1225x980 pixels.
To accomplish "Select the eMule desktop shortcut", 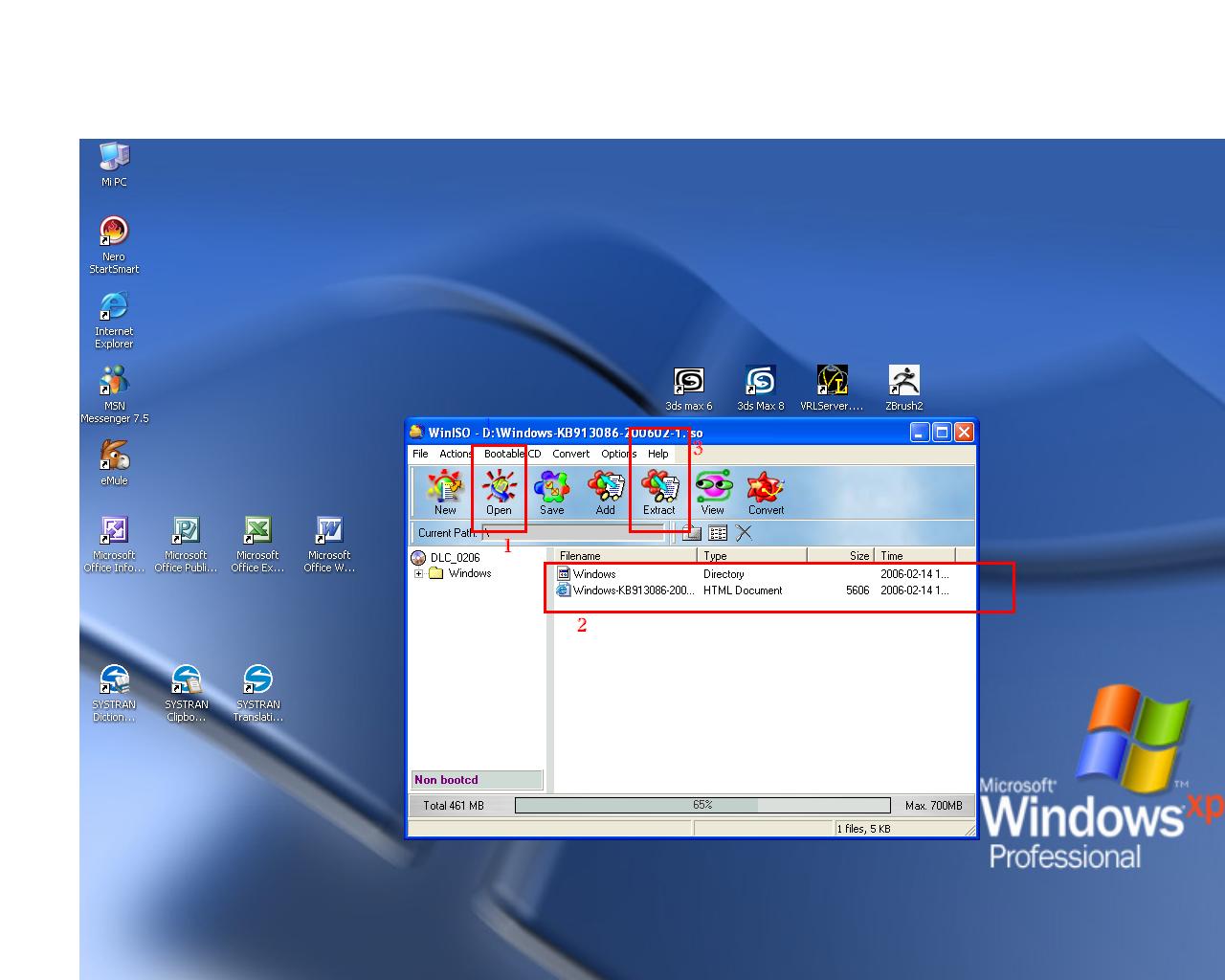I will [x=114, y=463].
